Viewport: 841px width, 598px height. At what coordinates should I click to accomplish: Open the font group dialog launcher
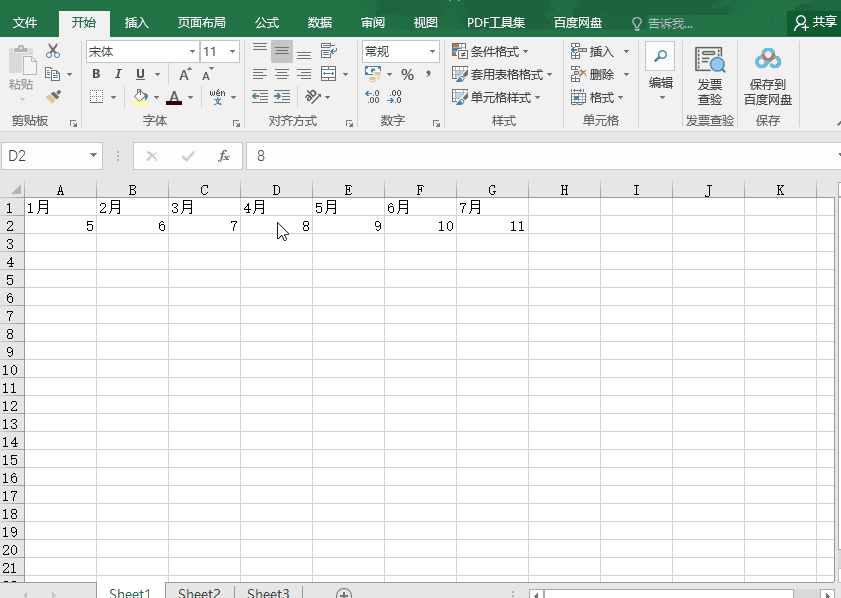coord(236,123)
